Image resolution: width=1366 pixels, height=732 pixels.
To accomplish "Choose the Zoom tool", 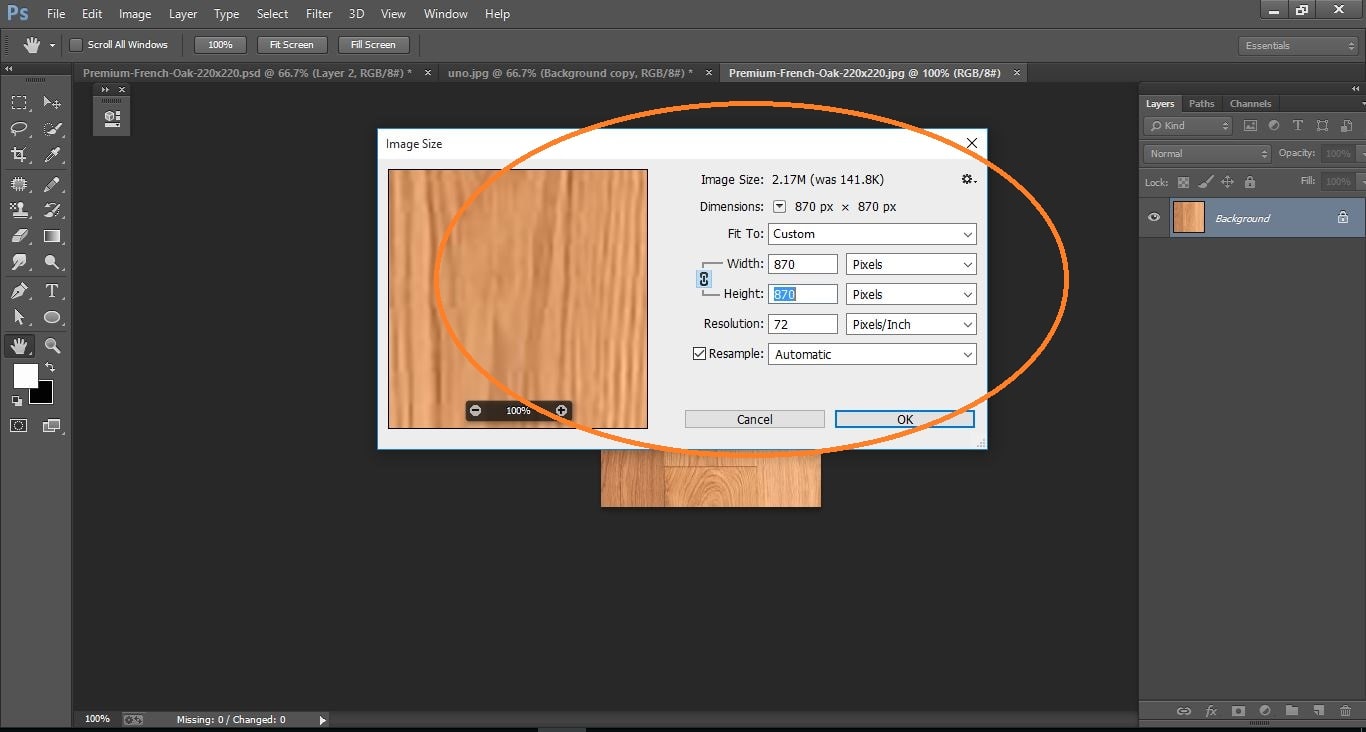I will 52,346.
